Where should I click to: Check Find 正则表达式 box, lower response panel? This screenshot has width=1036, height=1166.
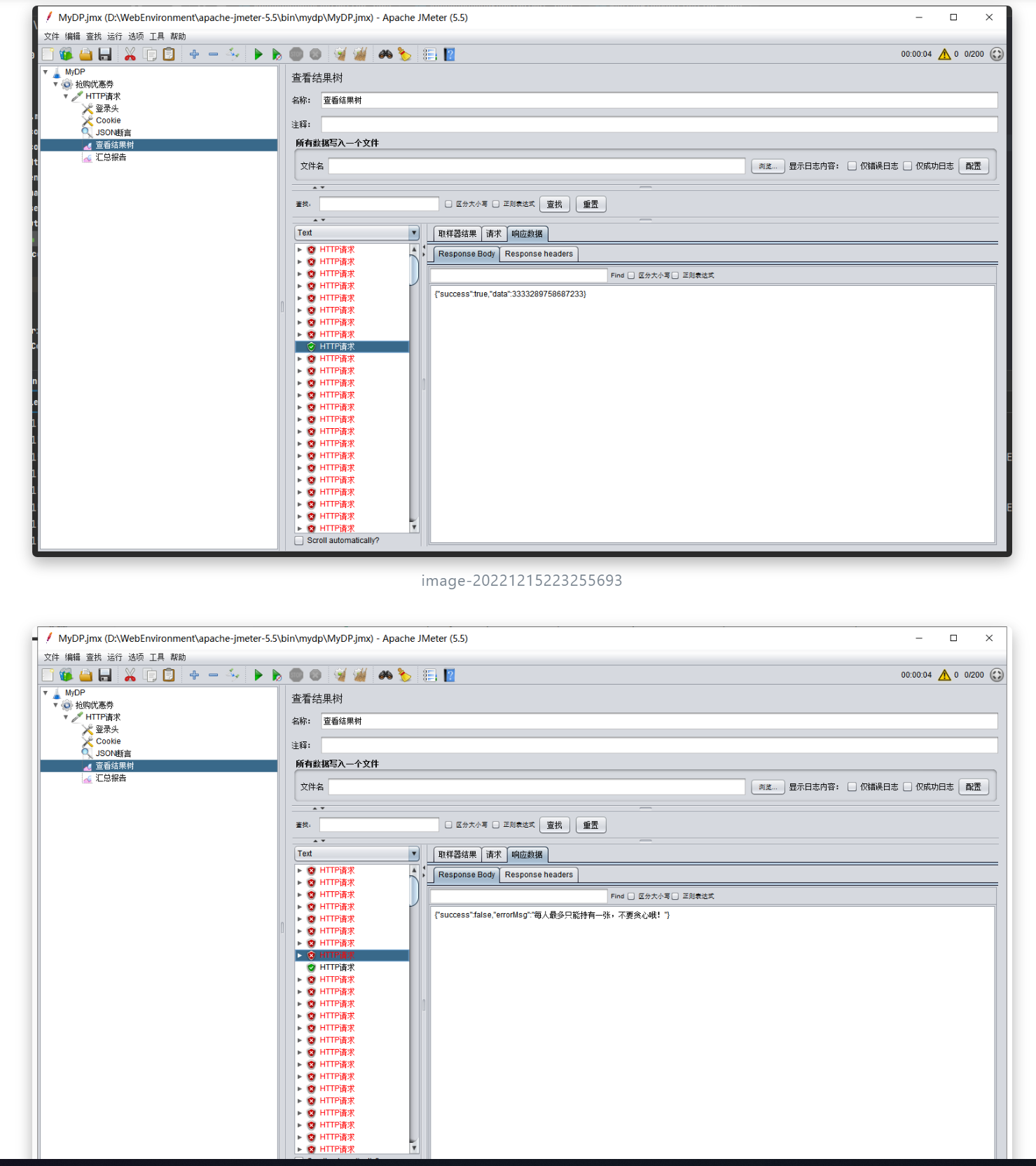pos(675,896)
